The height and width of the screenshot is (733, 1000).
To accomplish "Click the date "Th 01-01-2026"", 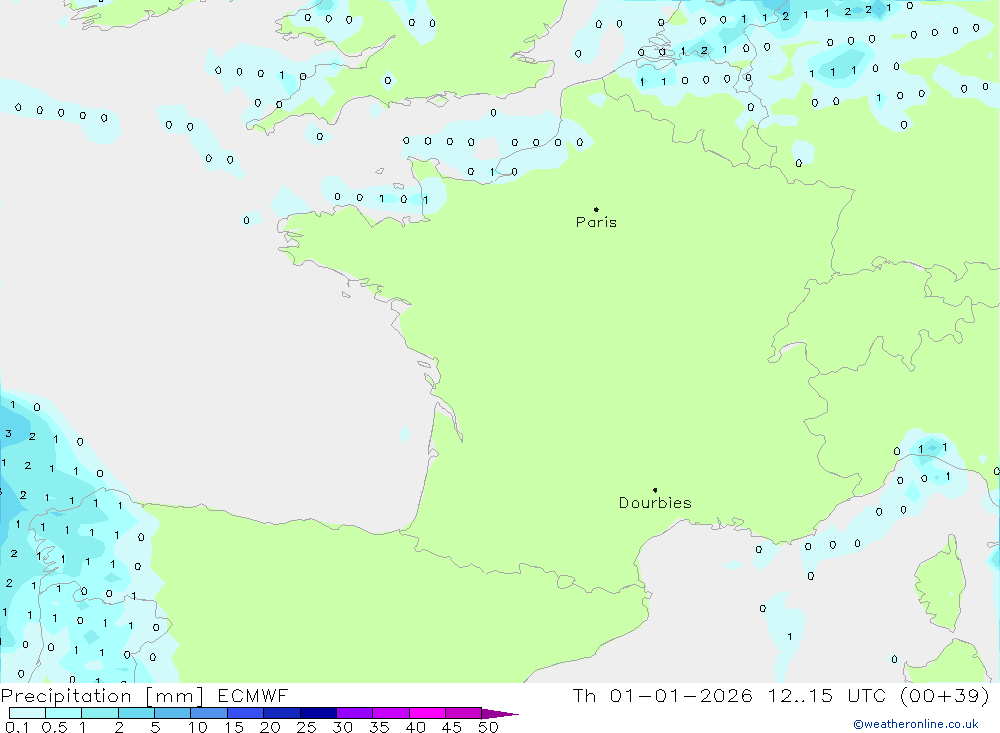I will tap(663, 695).
